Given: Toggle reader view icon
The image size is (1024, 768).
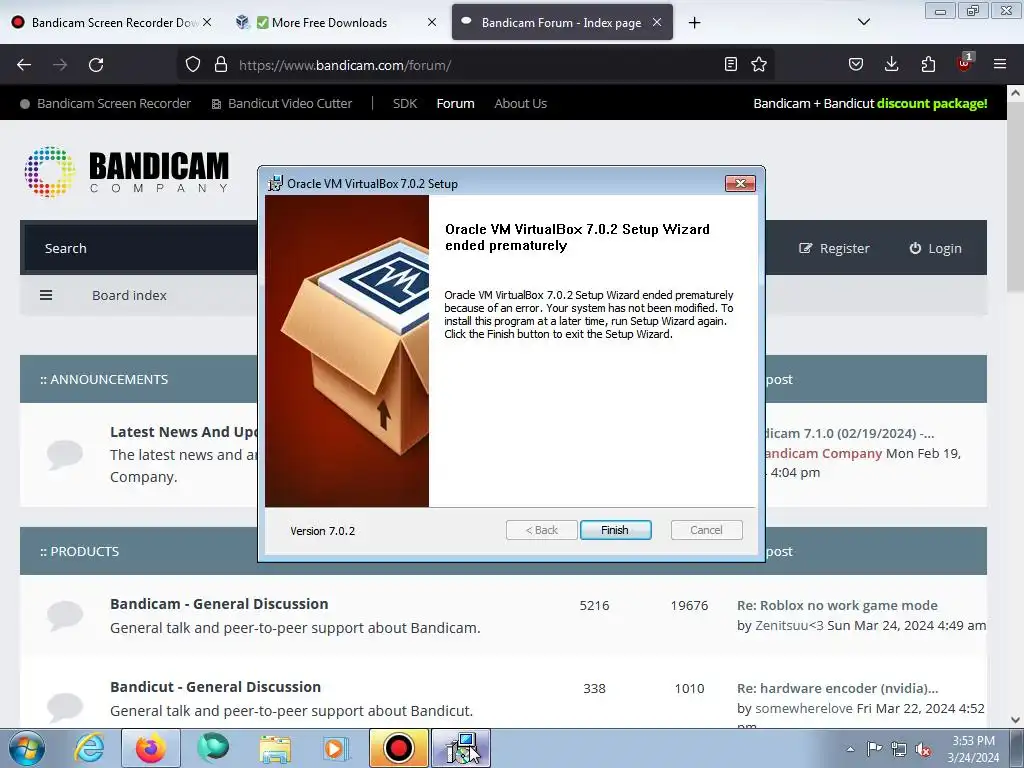Looking at the screenshot, I should (731, 64).
